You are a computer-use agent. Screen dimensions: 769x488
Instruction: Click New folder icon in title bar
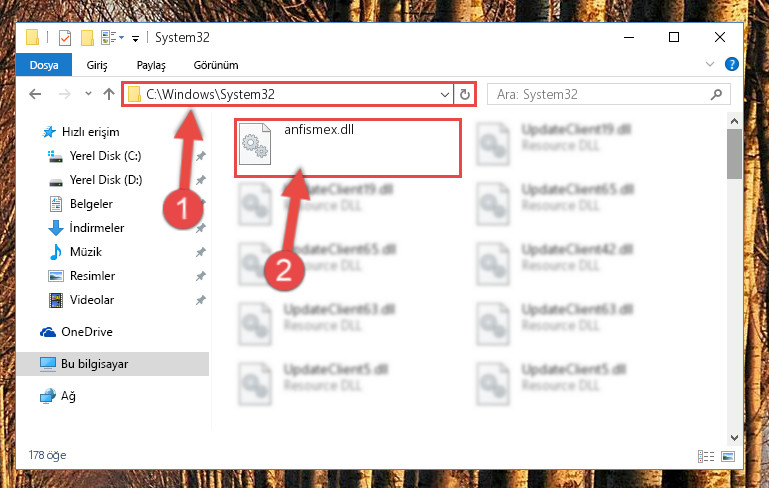click(x=87, y=38)
